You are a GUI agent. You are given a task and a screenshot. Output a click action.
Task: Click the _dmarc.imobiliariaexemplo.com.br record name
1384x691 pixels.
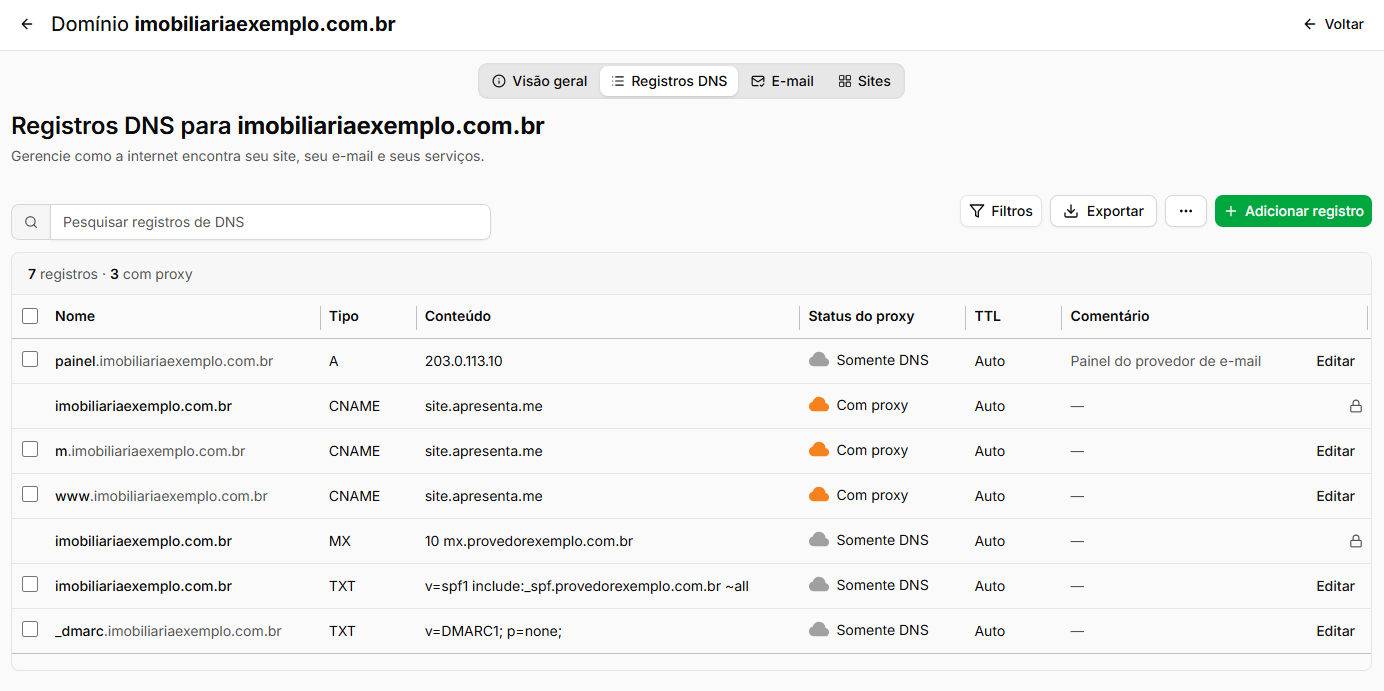pyautogui.click(x=168, y=631)
